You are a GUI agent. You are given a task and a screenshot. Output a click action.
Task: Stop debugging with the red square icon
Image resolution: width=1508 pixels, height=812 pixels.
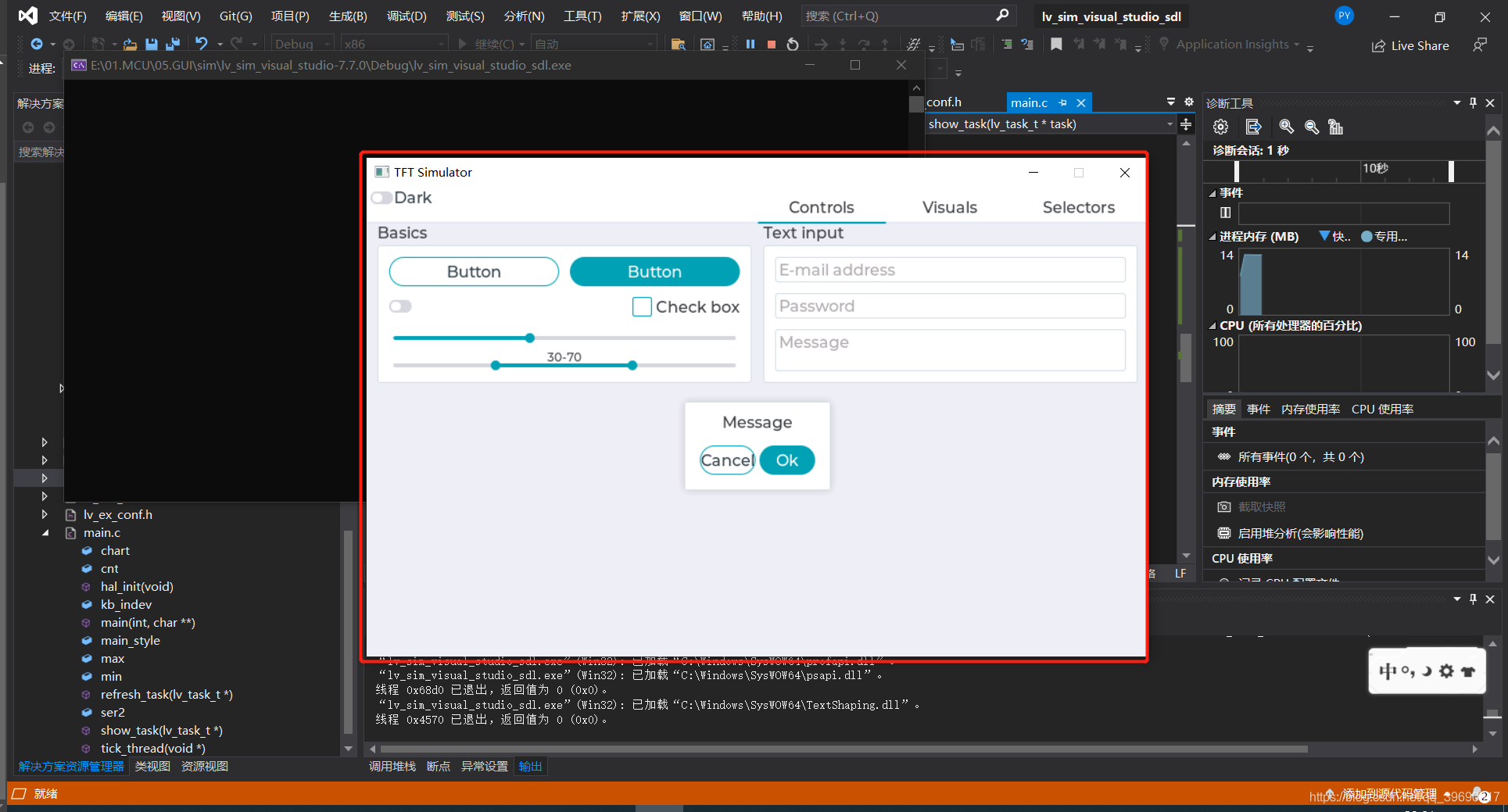(772, 45)
